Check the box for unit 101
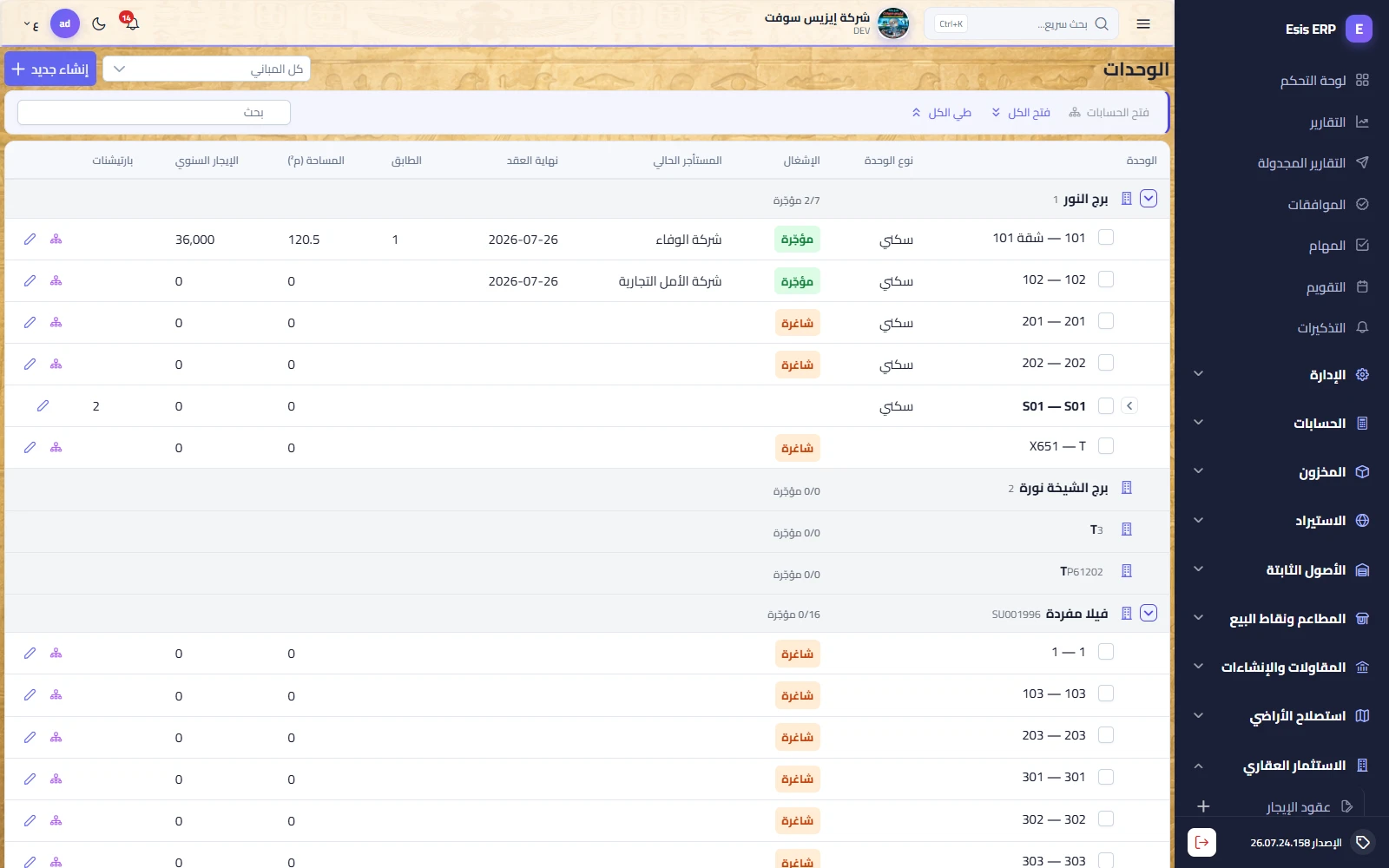The height and width of the screenshot is (868, 1389). pos(1106,238)
